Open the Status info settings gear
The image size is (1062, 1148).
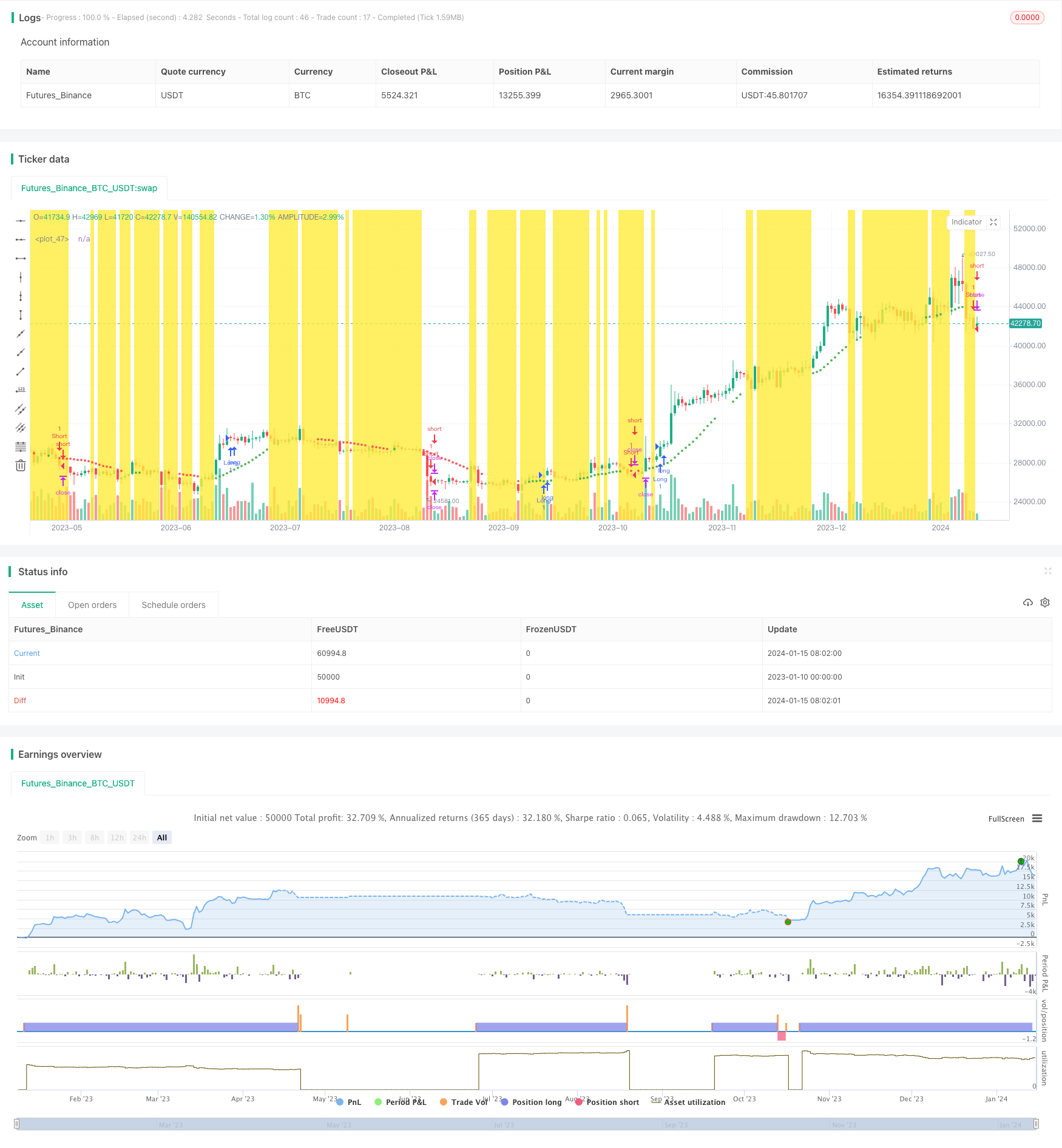click(x=1045, y=603)
